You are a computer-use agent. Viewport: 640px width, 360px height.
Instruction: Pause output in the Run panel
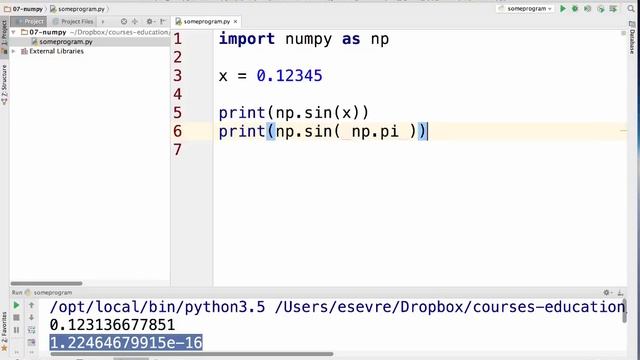(x=16, y=330)
